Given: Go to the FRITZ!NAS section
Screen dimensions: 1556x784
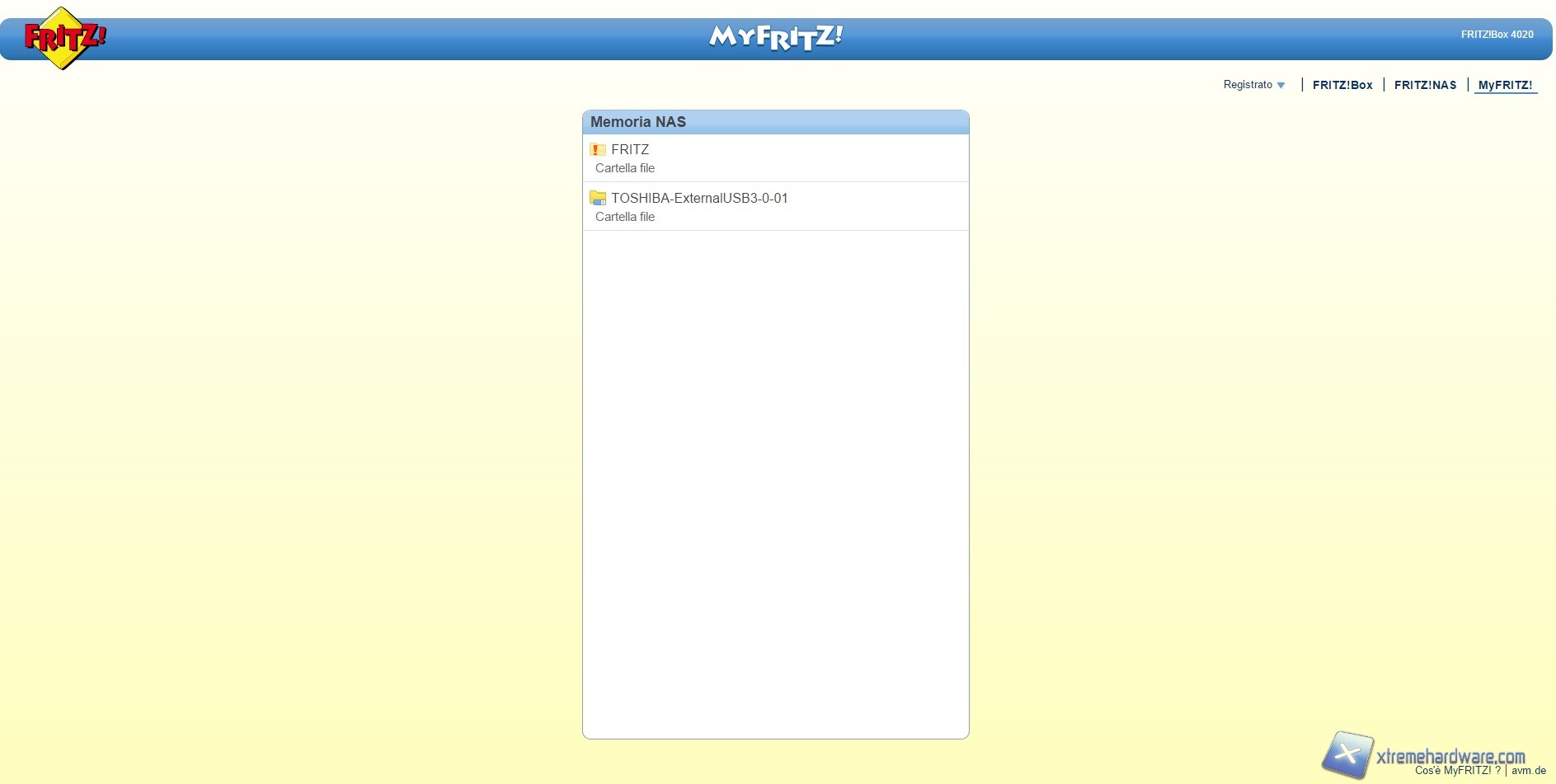Looking at the screenshot, I should coord(1425,85).
